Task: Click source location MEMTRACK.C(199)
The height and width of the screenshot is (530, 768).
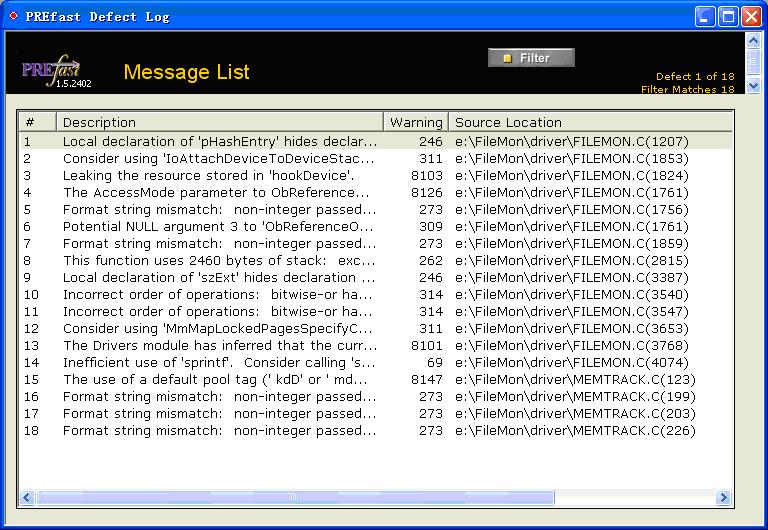Action: tap(576, 397)
